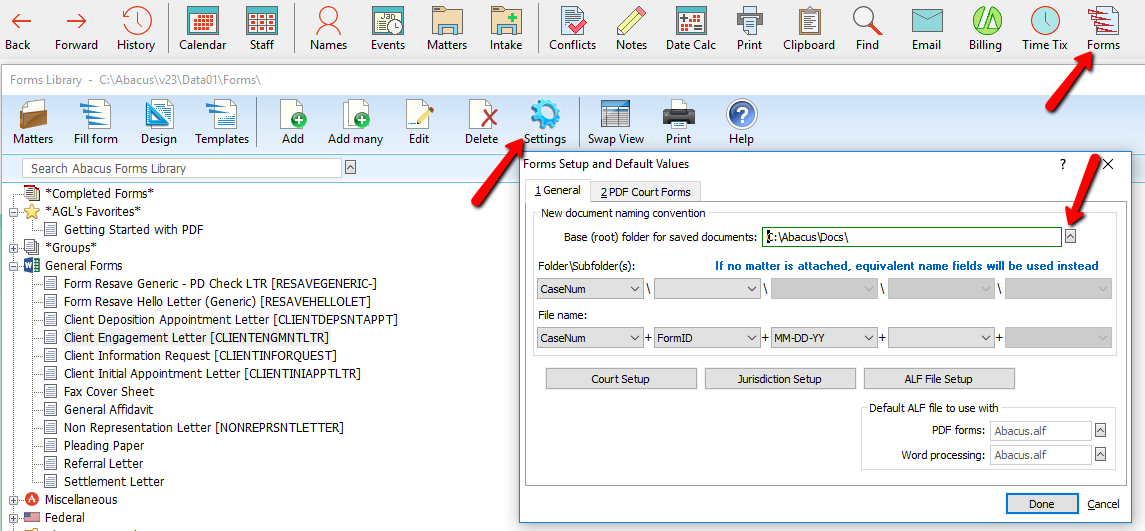Click the ALF File Setup button

[939, 379]
